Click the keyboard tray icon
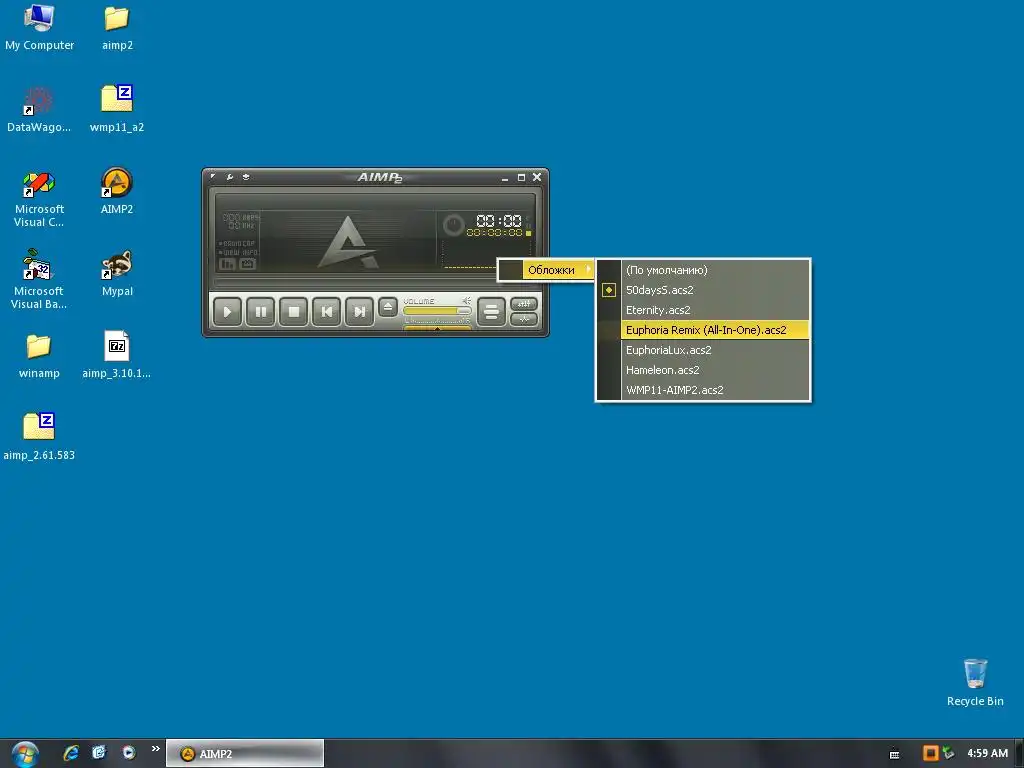The image size is (1024, 768). 895,754
